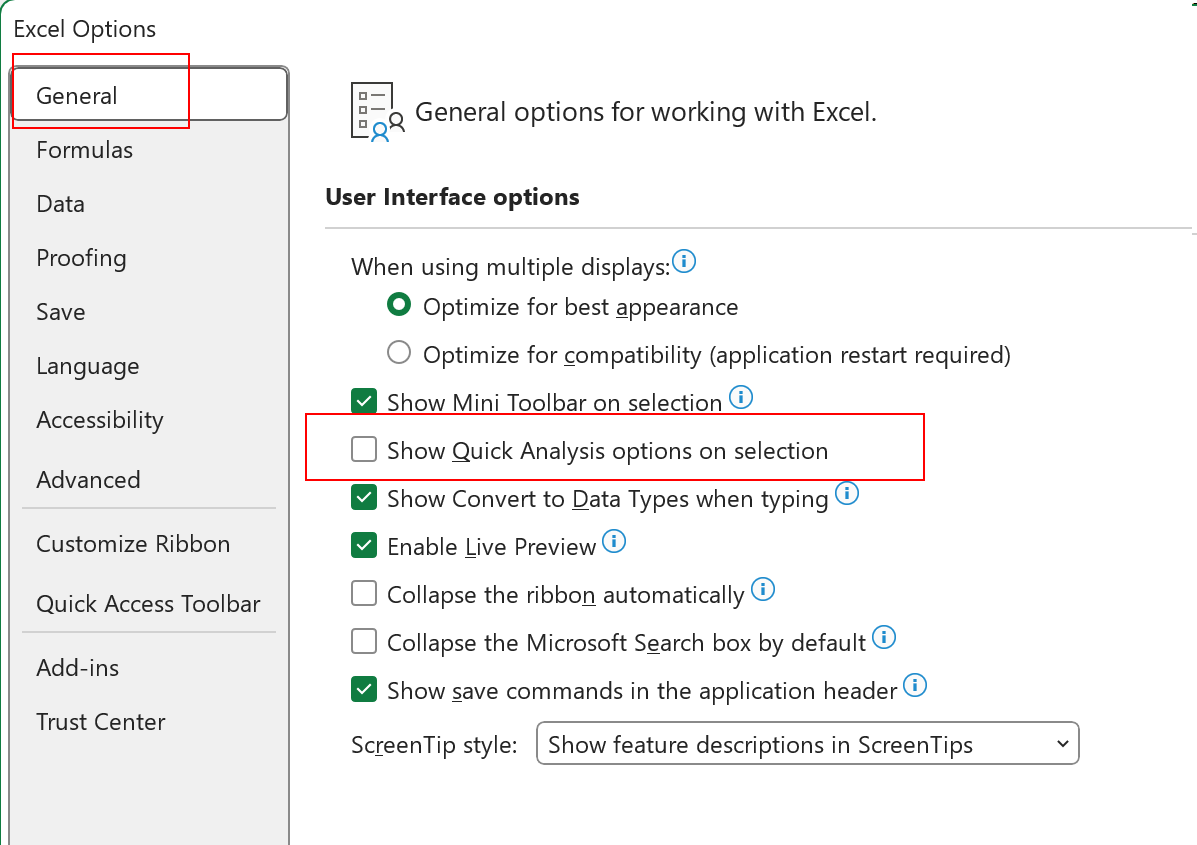1197x845 pixels.
Task: Click info icon beside Show save commands
Action: click(915, 686)
